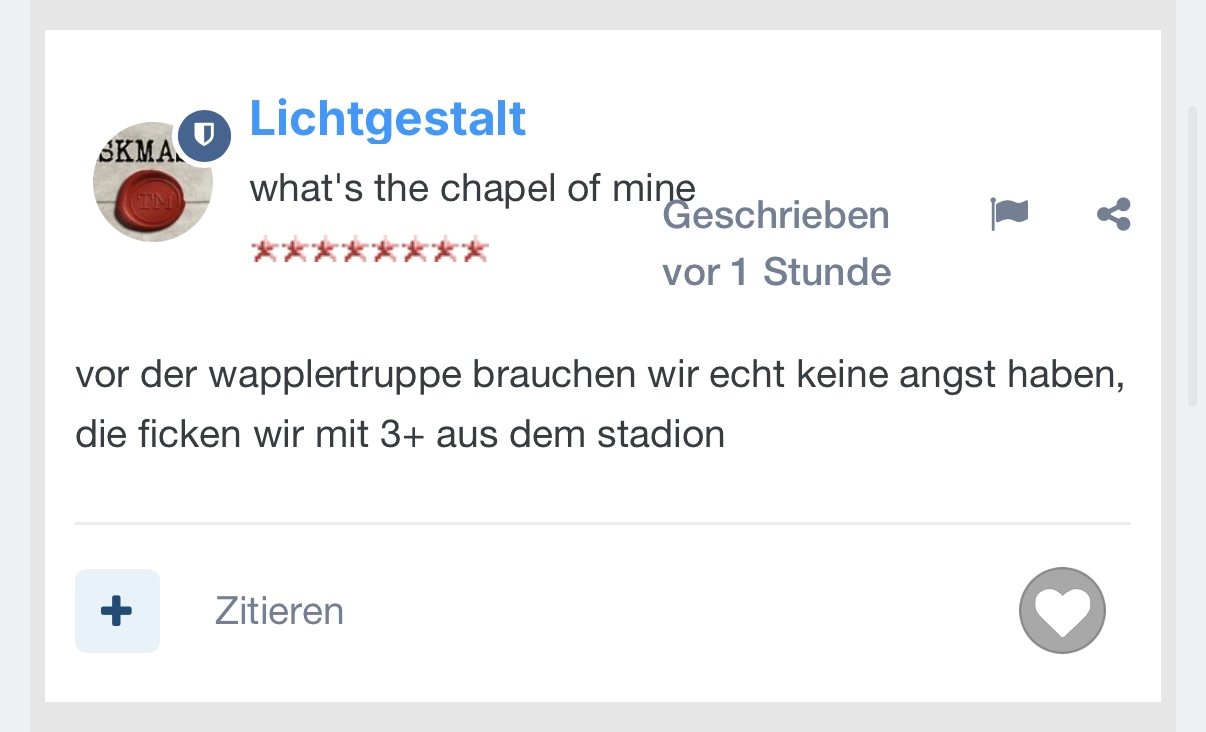The width and height of the screenshot is (1206, 732).
Task: Click the post's second line ending "aus dem stadion"
Action: (x=400, y=435)
